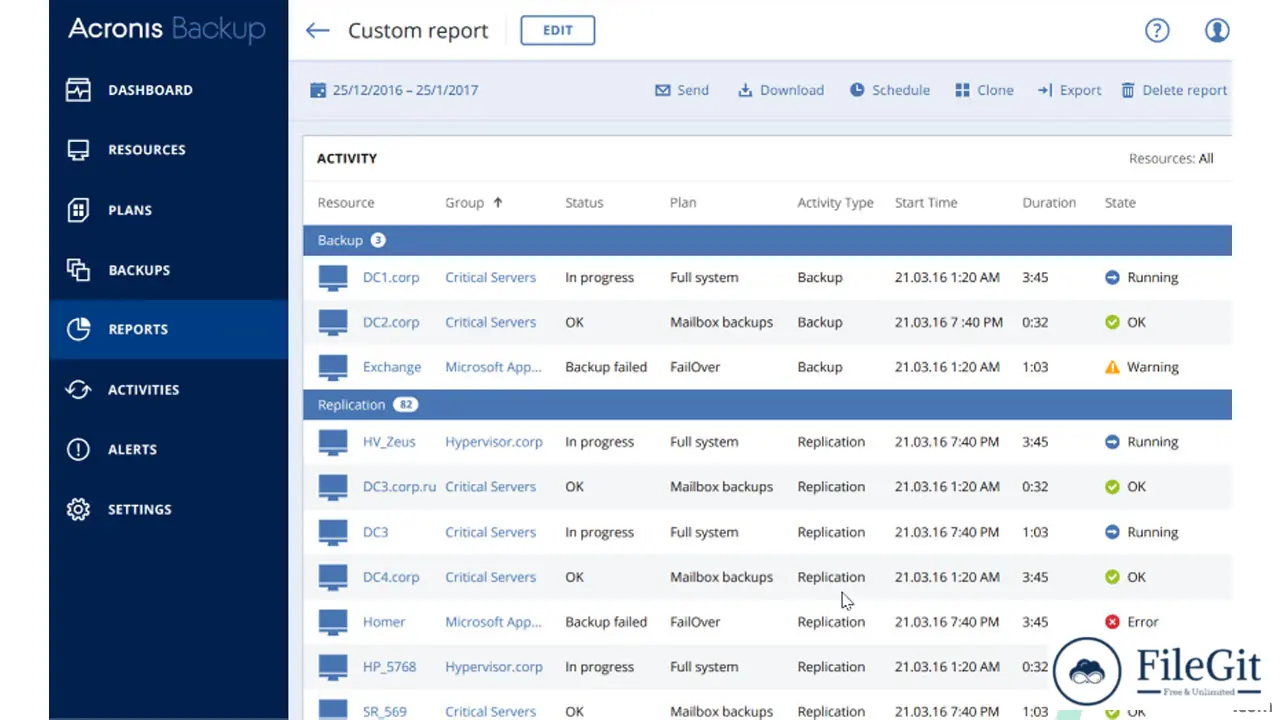The width and height of the screenshot is (1280, 720).
Task: Open the user account icon
Action: (1217, 30)
